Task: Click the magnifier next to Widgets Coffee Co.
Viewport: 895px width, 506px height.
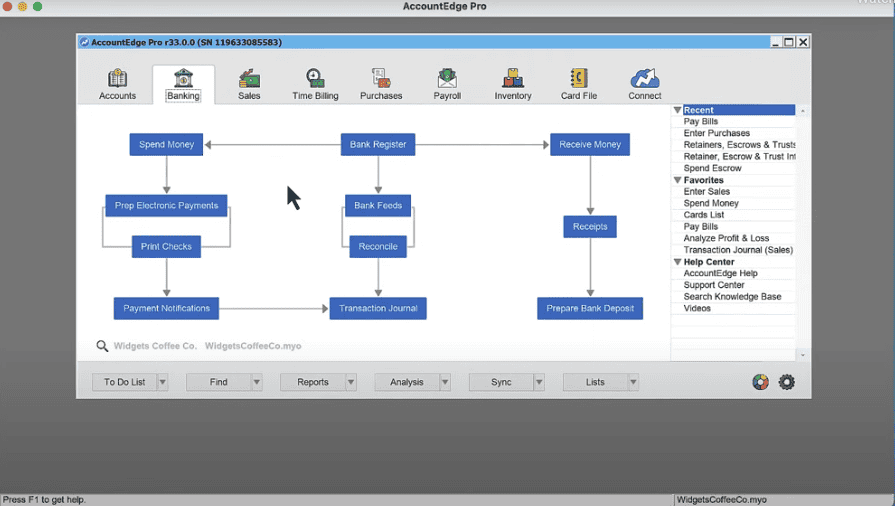Action: click(x=102, y=346)
